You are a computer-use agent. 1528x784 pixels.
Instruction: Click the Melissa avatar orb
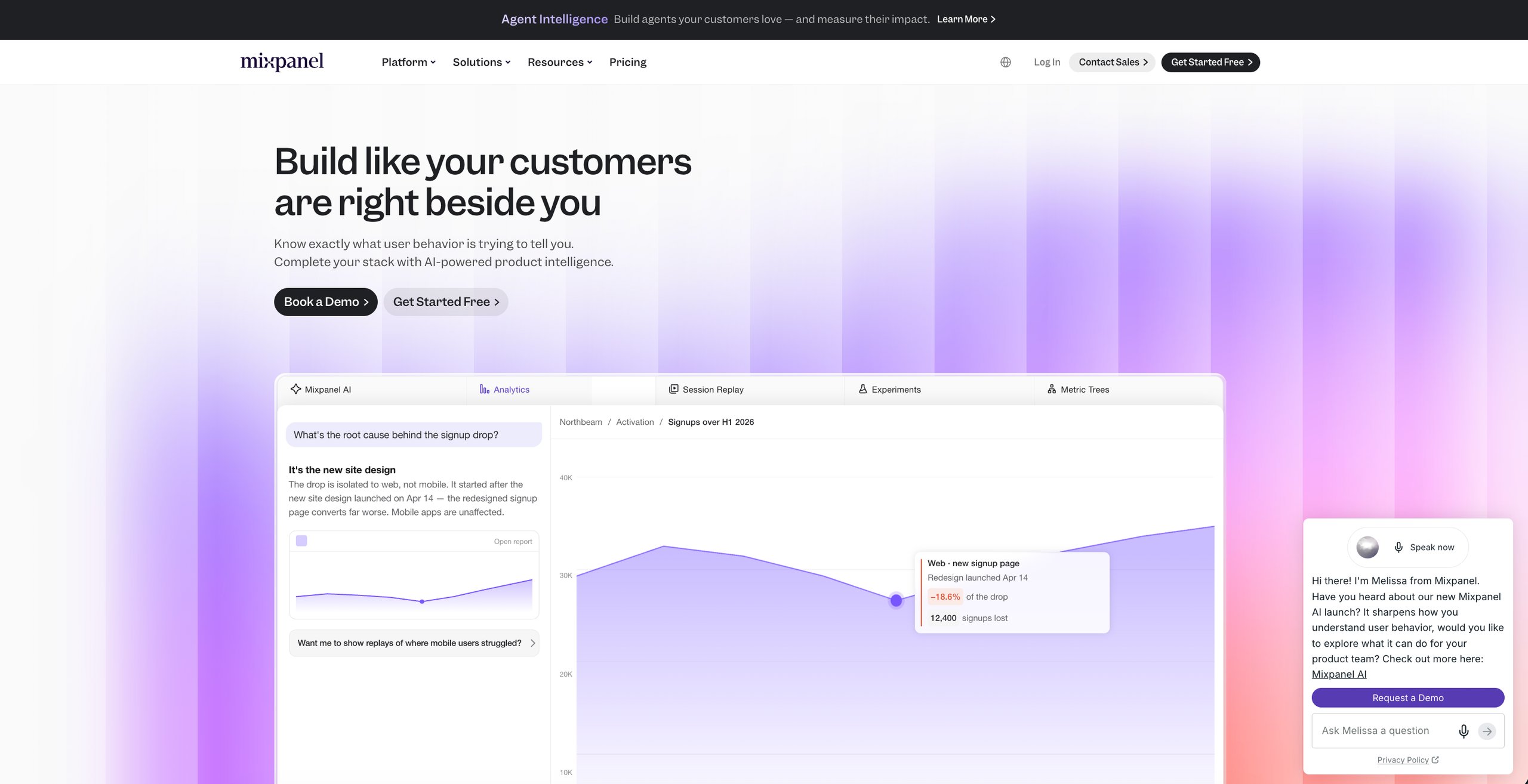point(1367,547)
